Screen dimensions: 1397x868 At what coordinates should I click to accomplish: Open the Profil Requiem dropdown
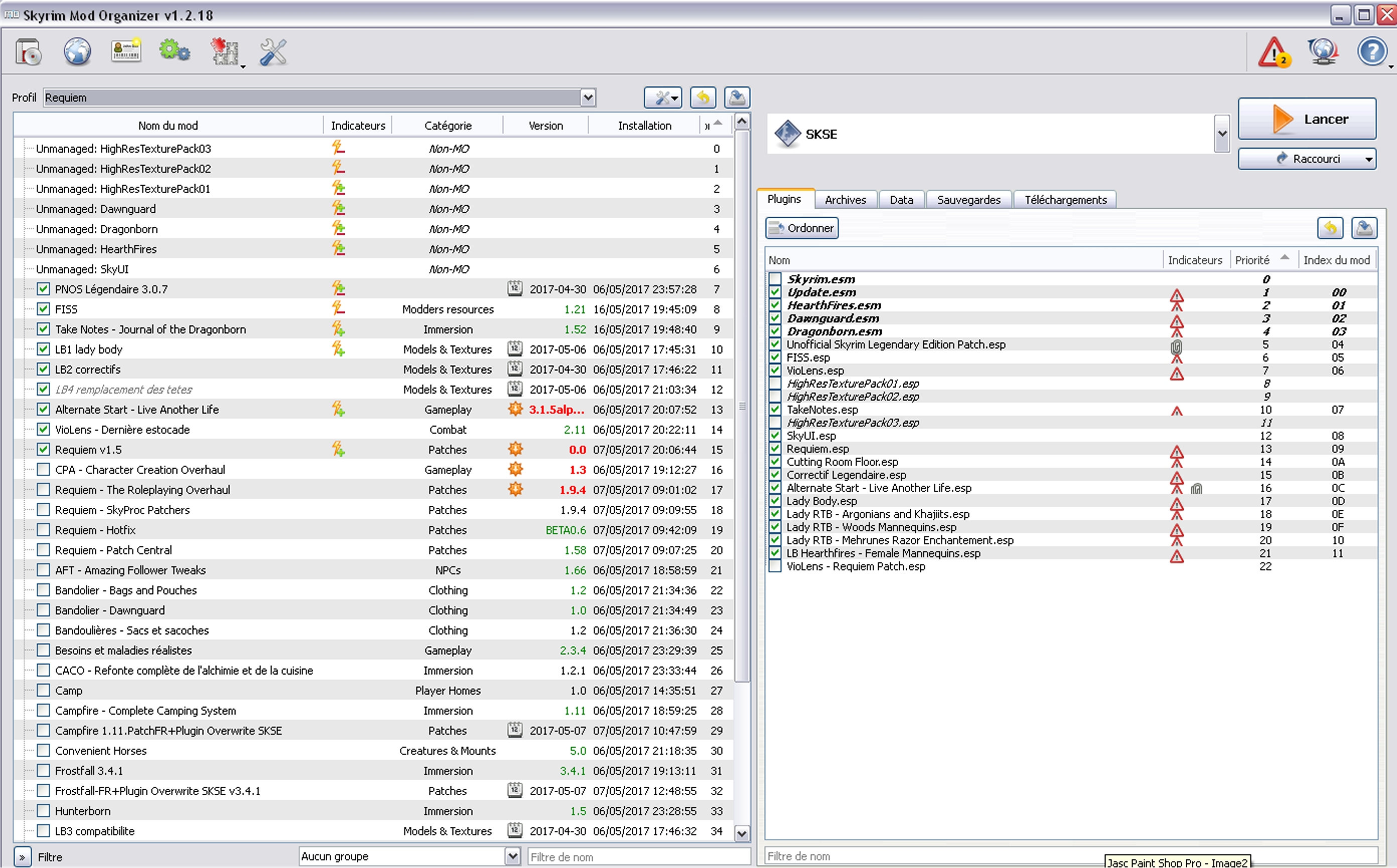[x=588, y=98]
